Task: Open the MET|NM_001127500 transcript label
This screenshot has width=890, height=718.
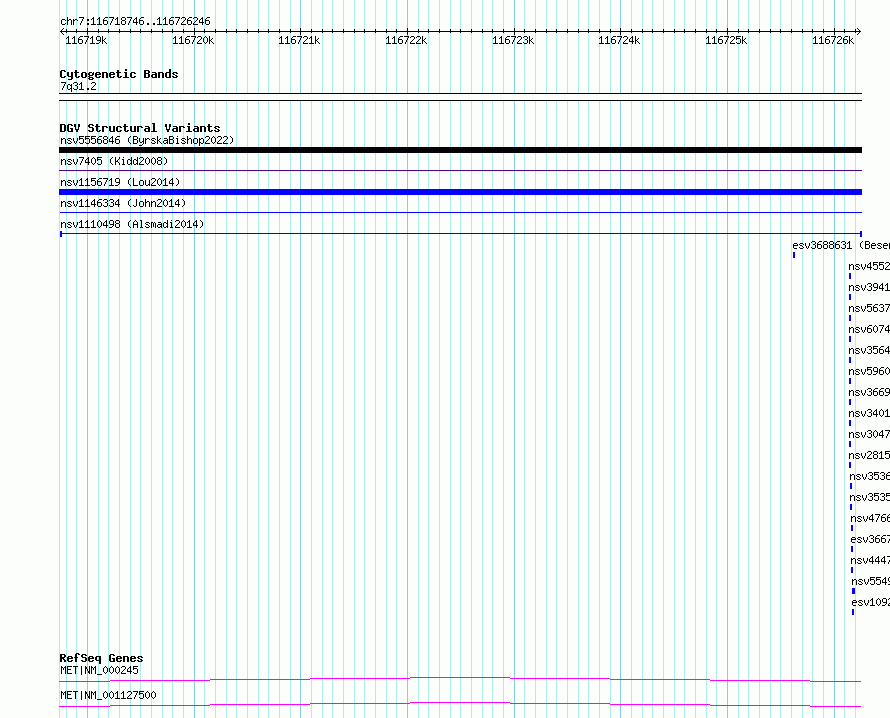Action: [108, 695]
